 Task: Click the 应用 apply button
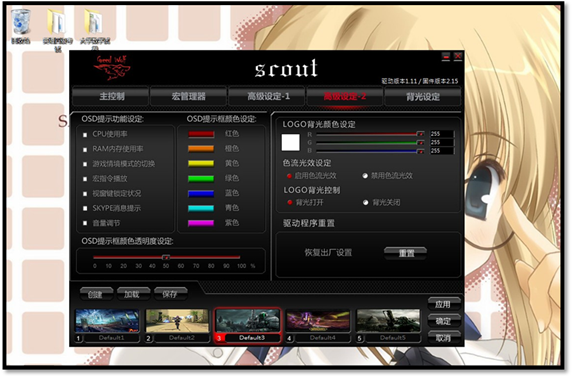(443, 304)
